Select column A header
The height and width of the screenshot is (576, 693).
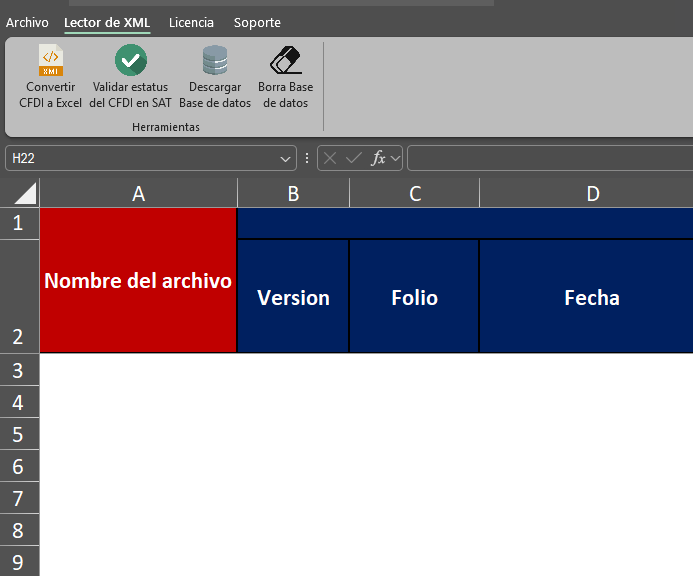[138, 194]
